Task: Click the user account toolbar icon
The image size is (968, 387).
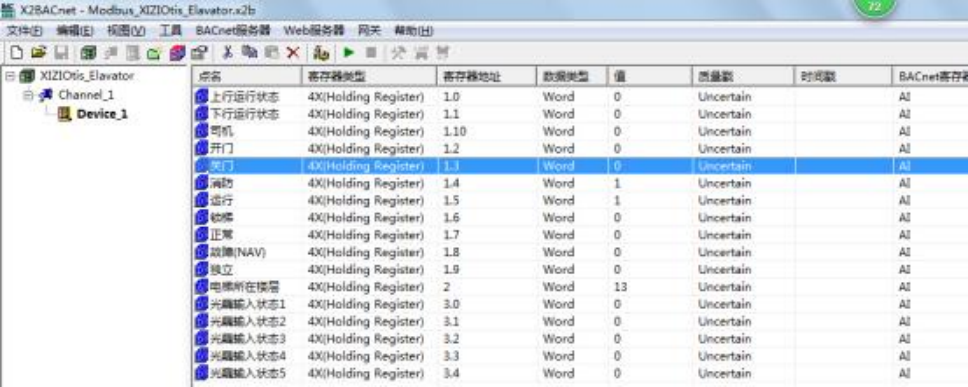Action: click(x=321, y=53)
